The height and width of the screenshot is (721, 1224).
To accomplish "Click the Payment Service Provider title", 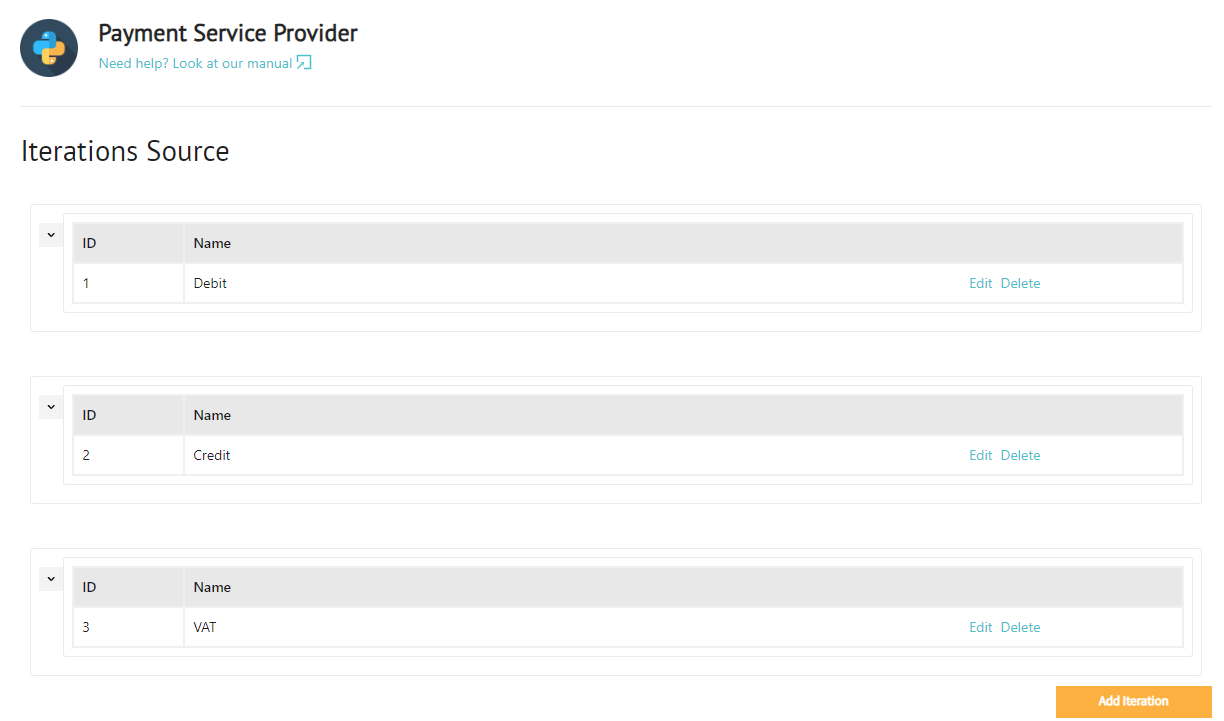I will (x=228, y=33).
